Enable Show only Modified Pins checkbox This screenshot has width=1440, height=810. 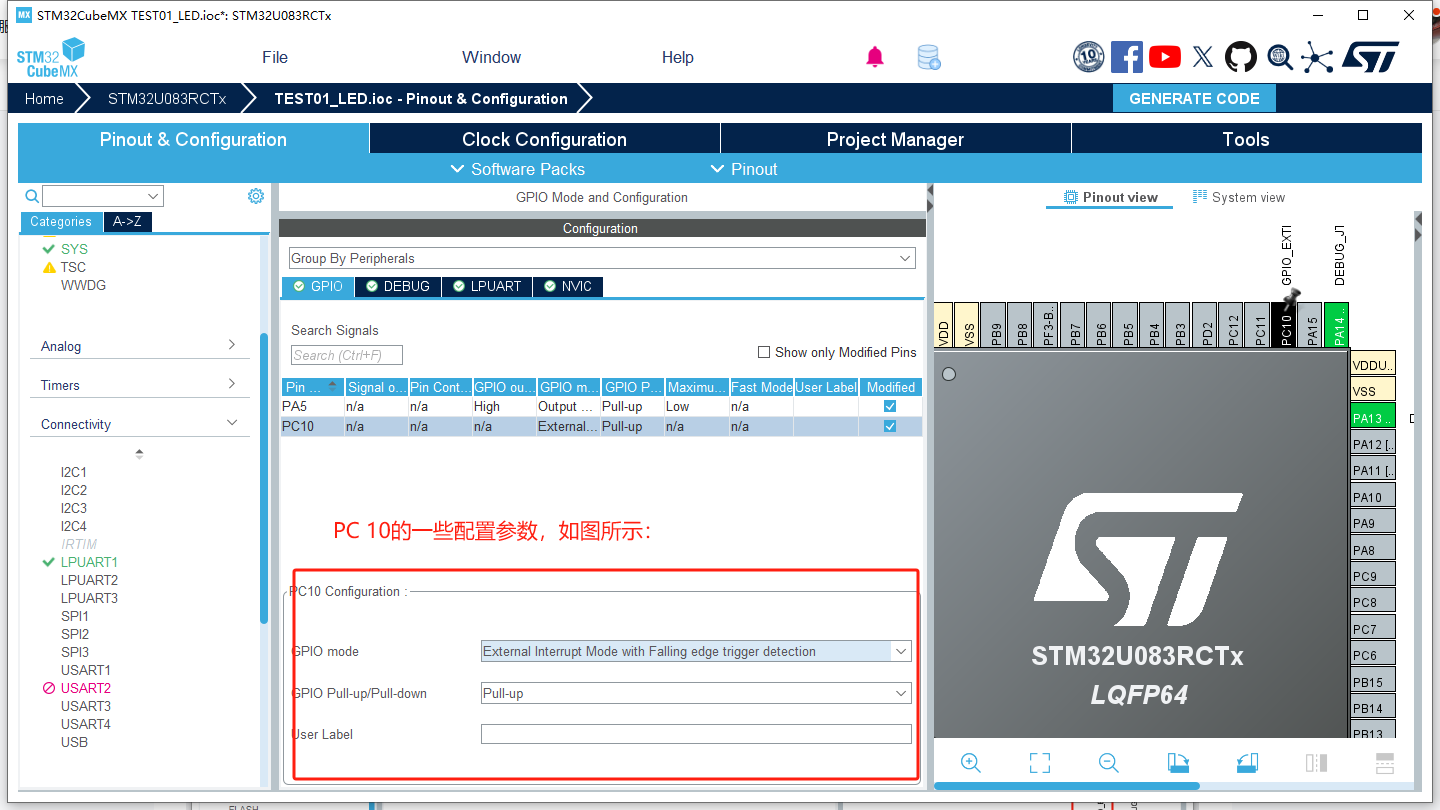point(764,352)
